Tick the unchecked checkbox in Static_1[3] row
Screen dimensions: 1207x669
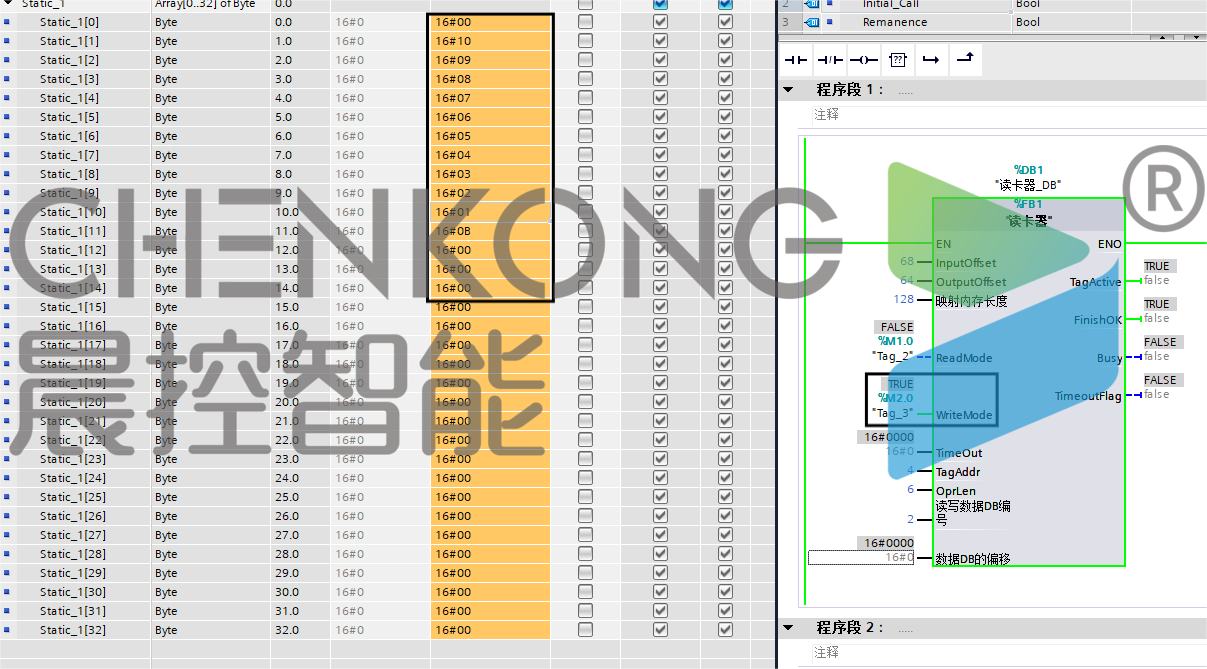pos(585,79)
